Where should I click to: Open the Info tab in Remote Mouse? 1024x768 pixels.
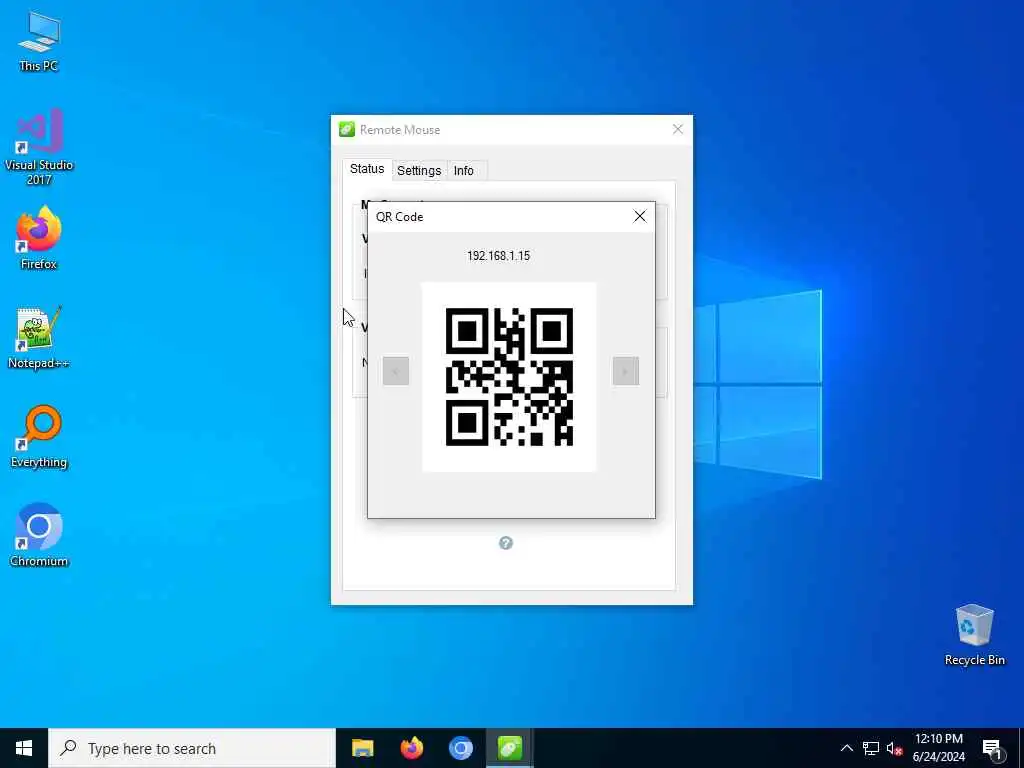click(x=464, y=170)
